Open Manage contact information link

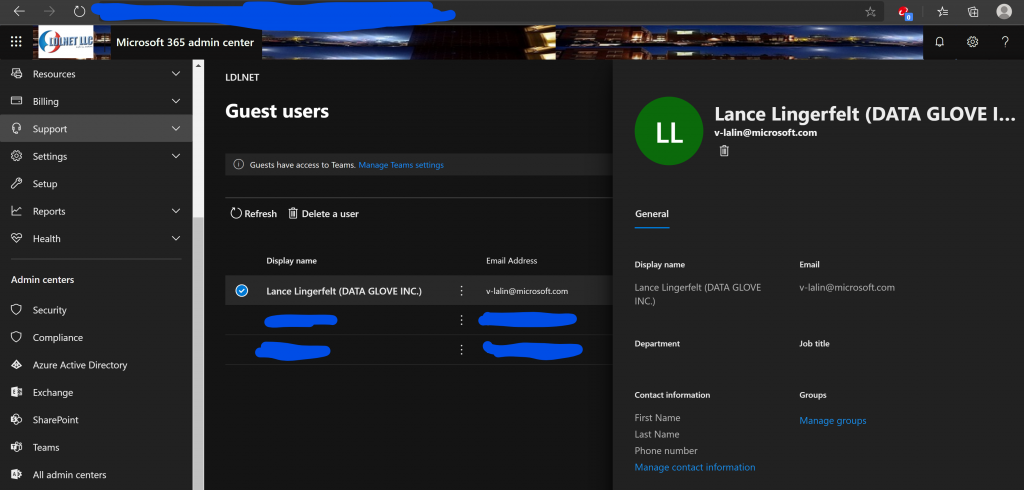[x=695, y=467]
